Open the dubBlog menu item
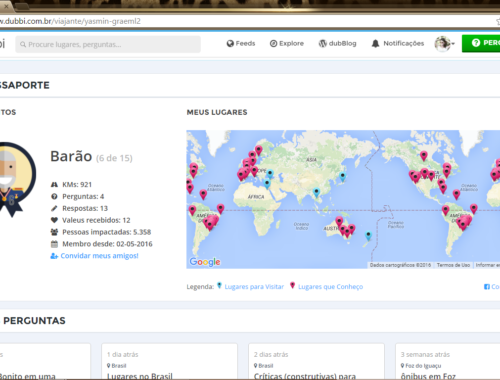Screen dimensions: 500x380 338,43
